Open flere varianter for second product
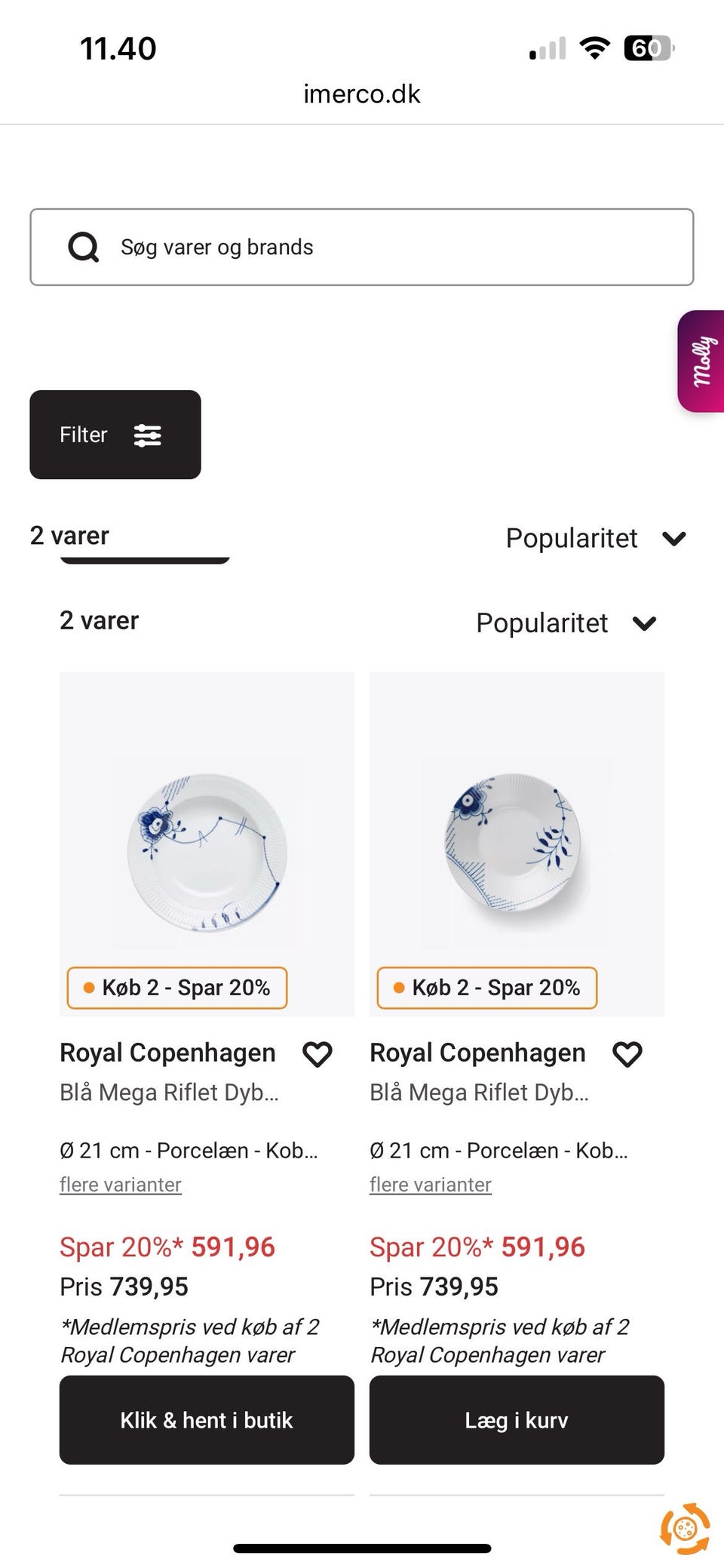This screenshot has height=1568, width=724. click(x=431, y=1185)
